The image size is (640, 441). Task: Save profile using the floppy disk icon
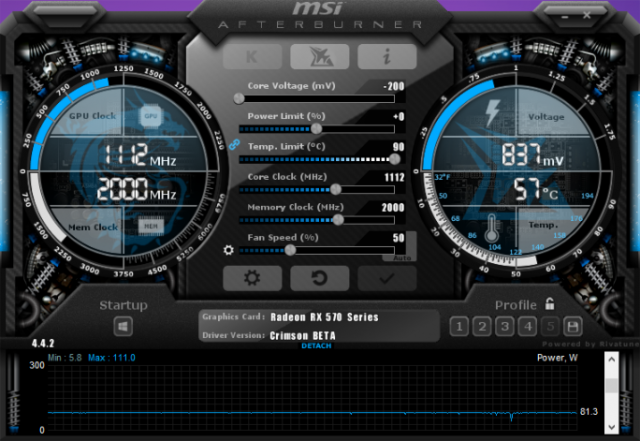573,326
